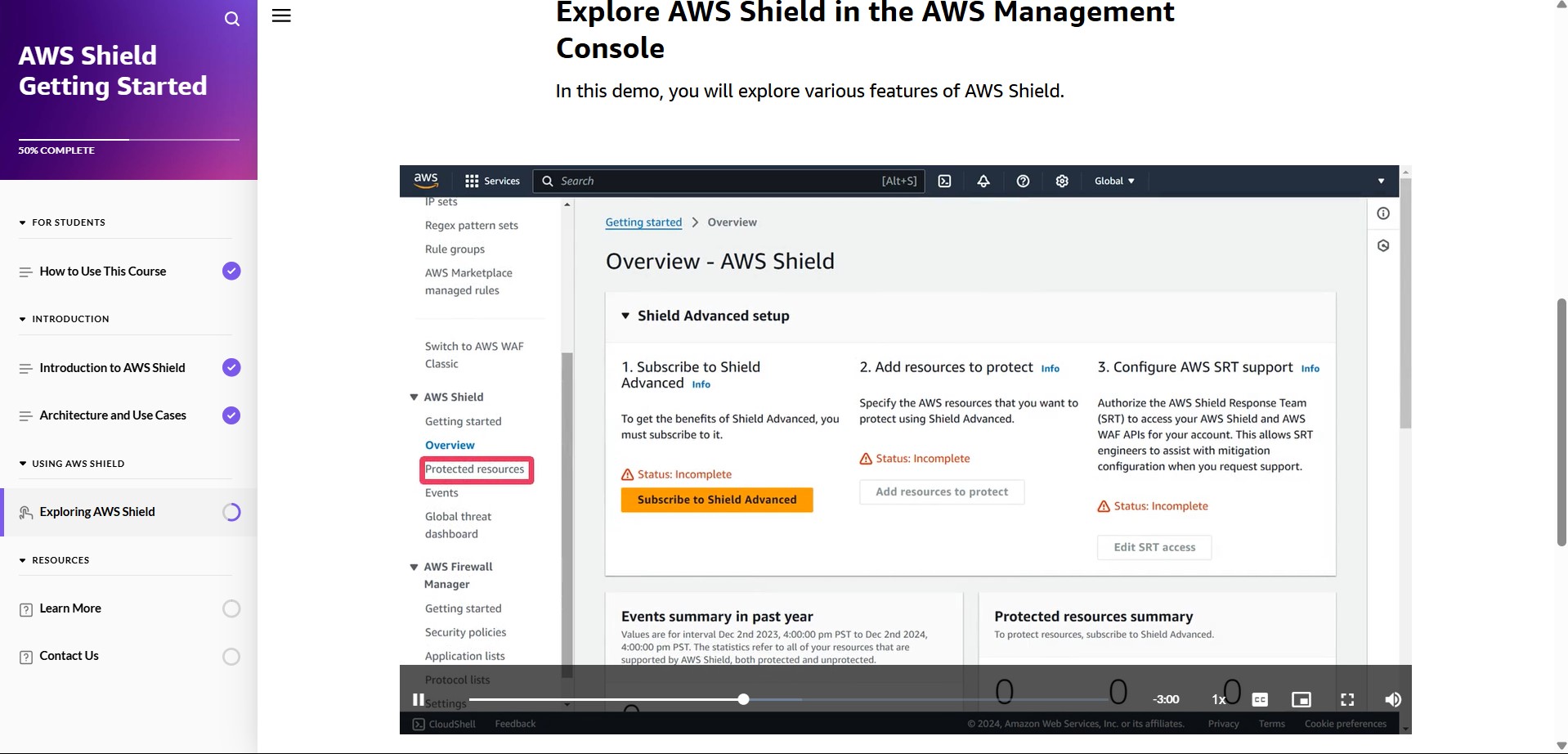Collapse the Introduction section
The width and height of the screenshot is (1568, 754).
[x=23, y=319]
